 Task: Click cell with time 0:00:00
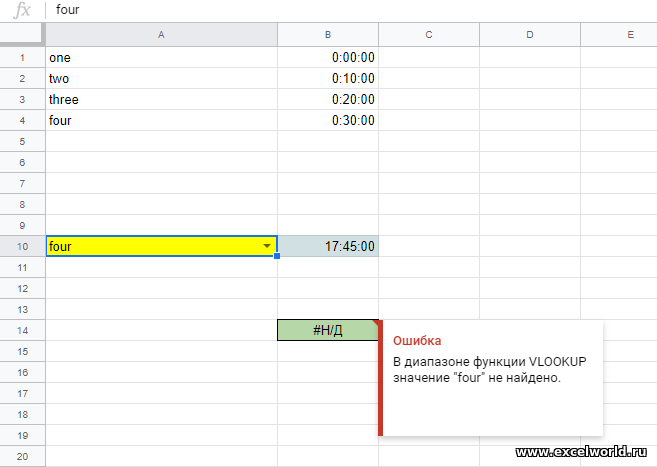pyautogui.click(x=328, y=57)
